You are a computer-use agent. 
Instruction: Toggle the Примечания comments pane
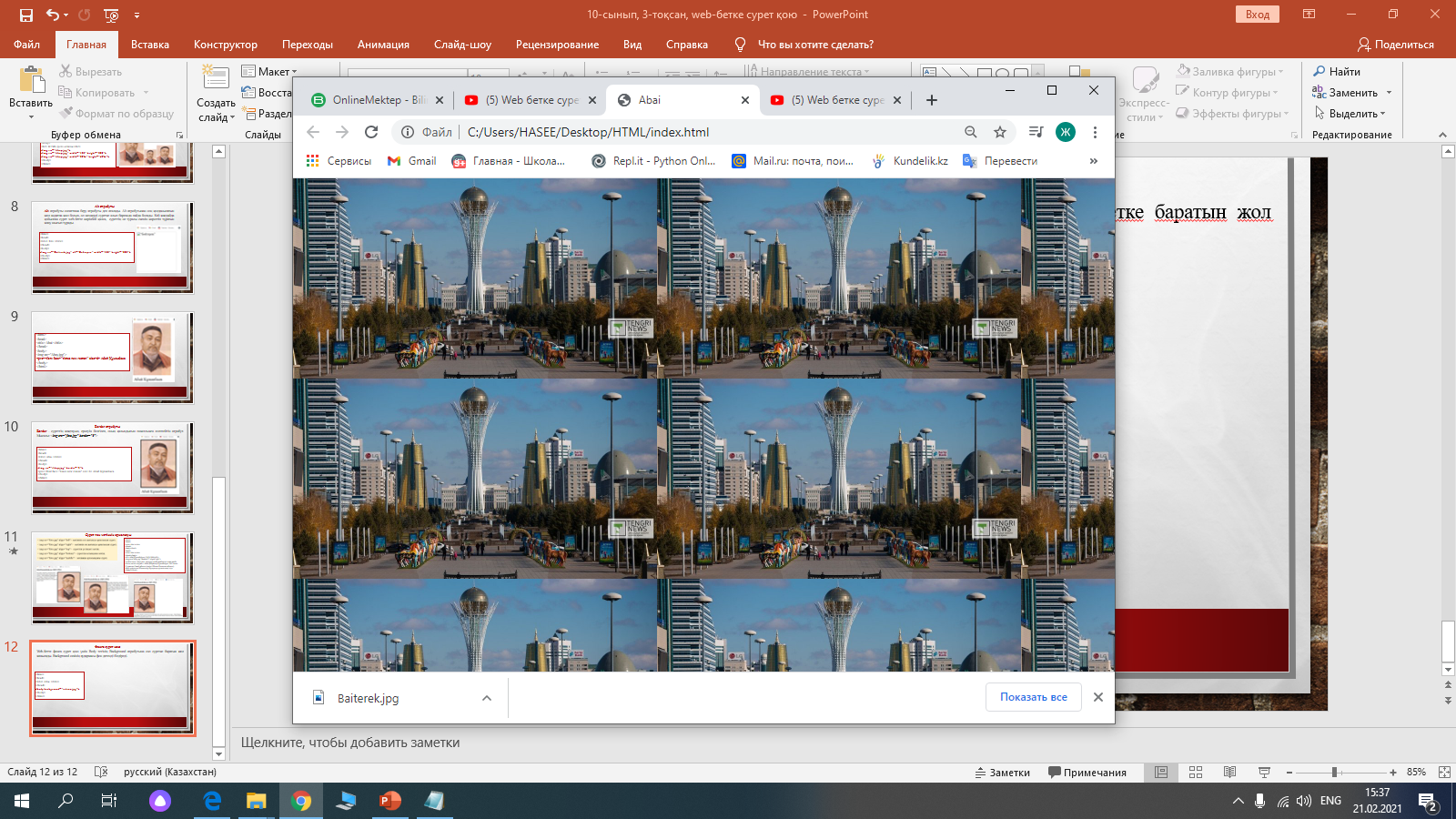click(1087, 773)
